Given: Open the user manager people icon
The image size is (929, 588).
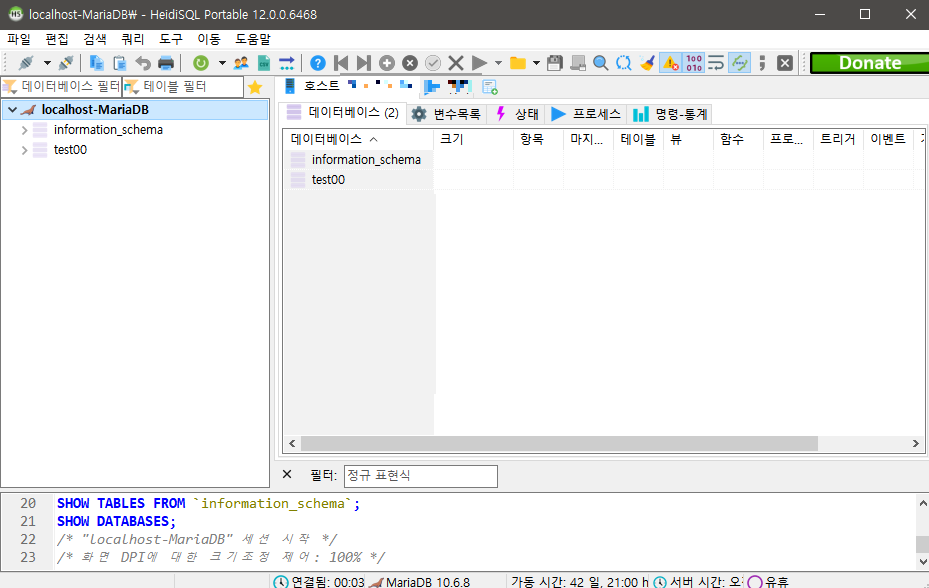Looking at the screenshot, I should click(x=241, y=63).
